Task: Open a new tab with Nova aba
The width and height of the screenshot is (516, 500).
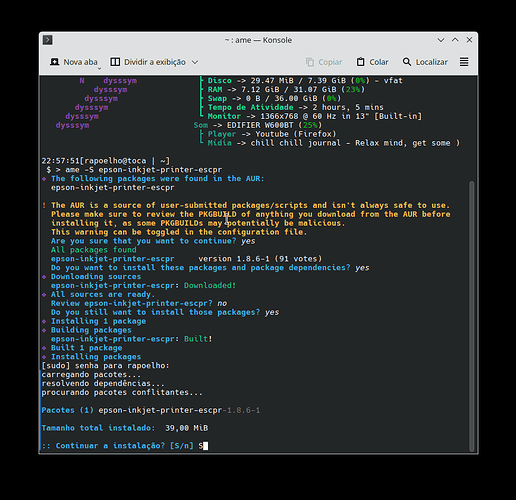Action: (74, 62)
